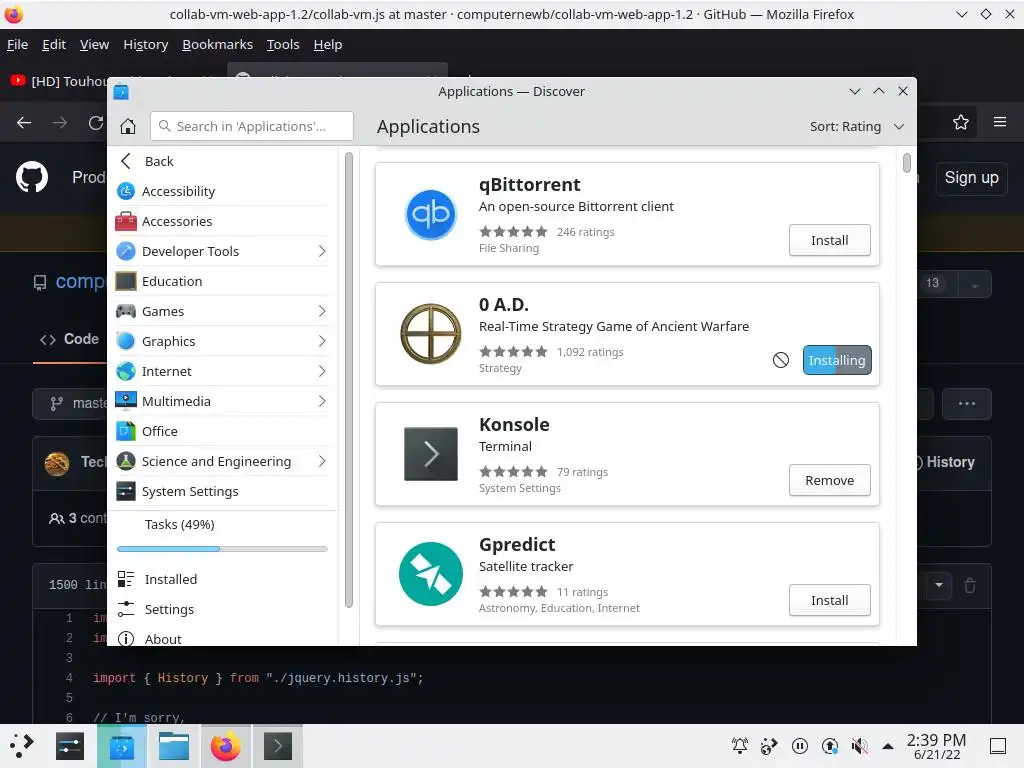Click Firefox reload button
The height and width of the screenshot is (768, 1024).
(96, 123)
